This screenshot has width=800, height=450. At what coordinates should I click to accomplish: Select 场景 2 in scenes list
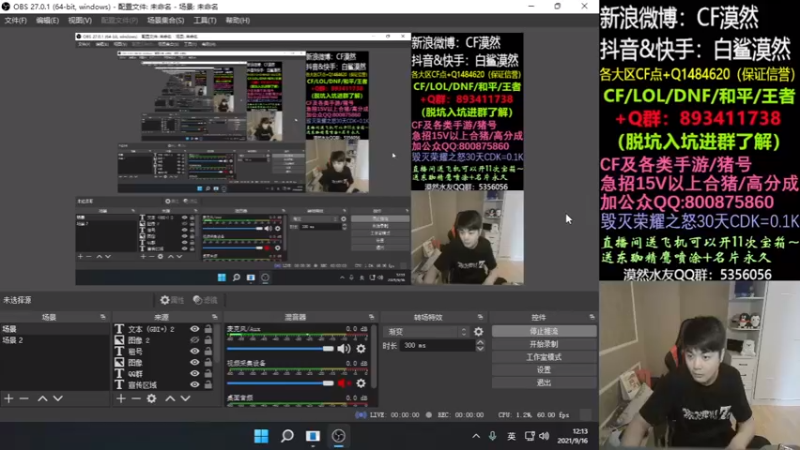point(55,340)
